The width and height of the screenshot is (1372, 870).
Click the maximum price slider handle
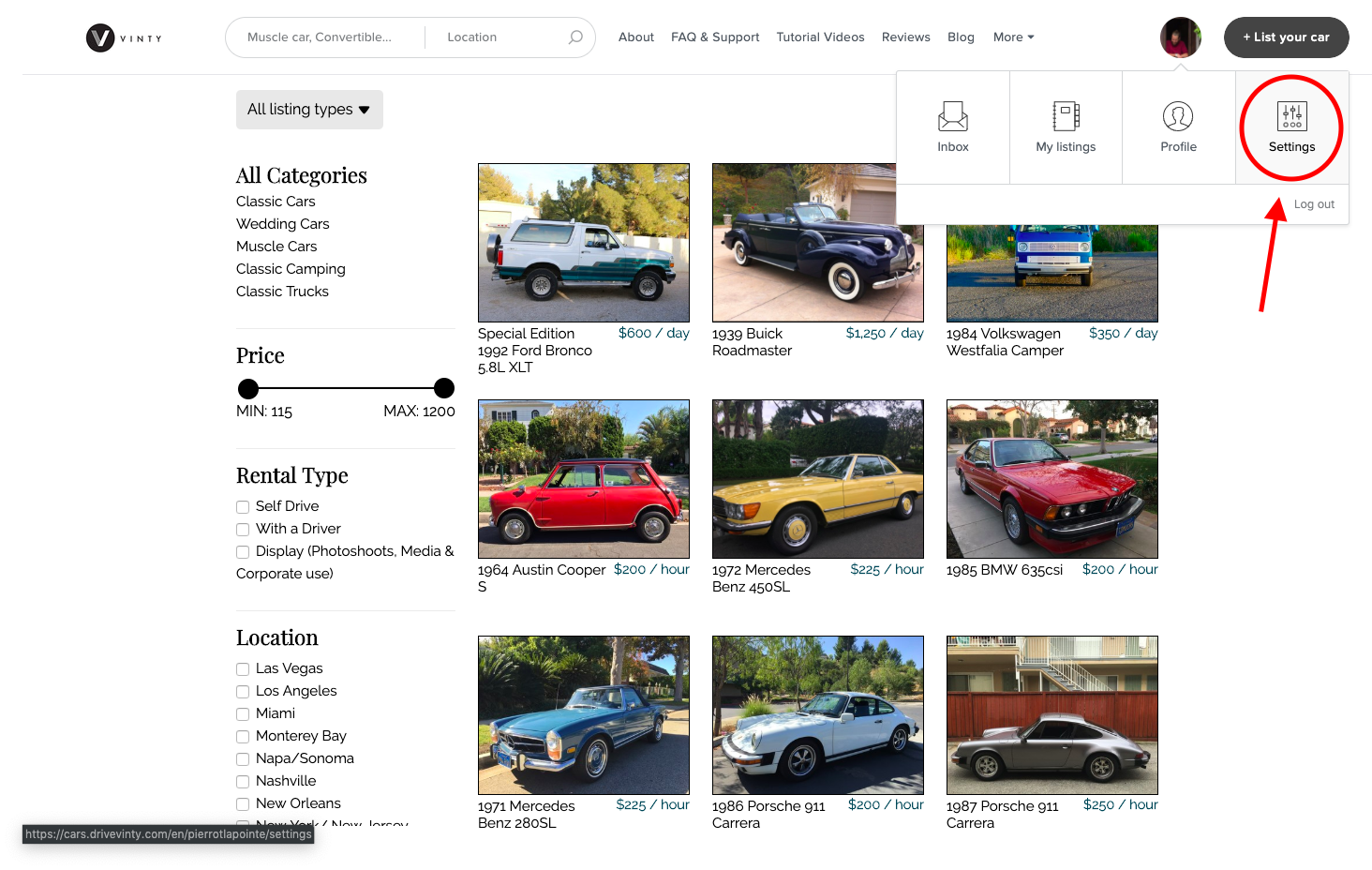(444, 388)
